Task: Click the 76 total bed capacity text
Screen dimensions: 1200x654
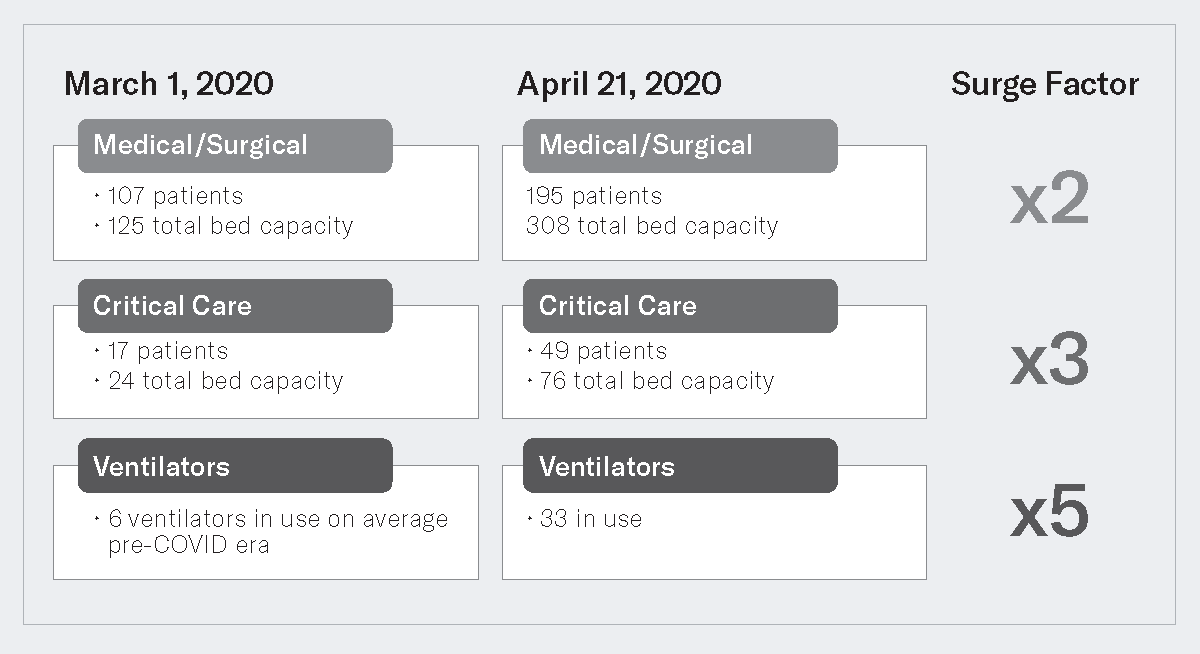Action: [x=657, y=381]
